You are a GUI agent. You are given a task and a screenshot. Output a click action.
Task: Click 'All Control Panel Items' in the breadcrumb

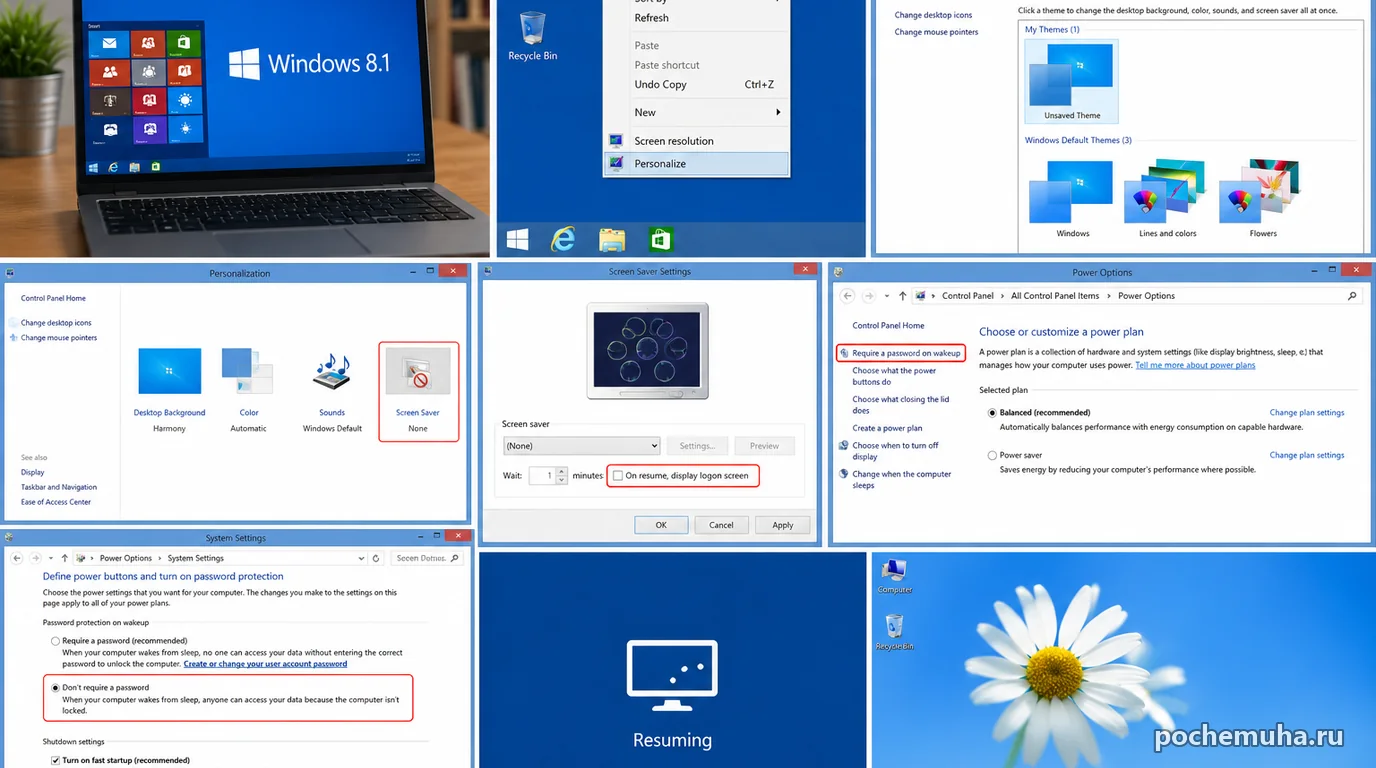pyautogui.click(x=1054, y=296)
